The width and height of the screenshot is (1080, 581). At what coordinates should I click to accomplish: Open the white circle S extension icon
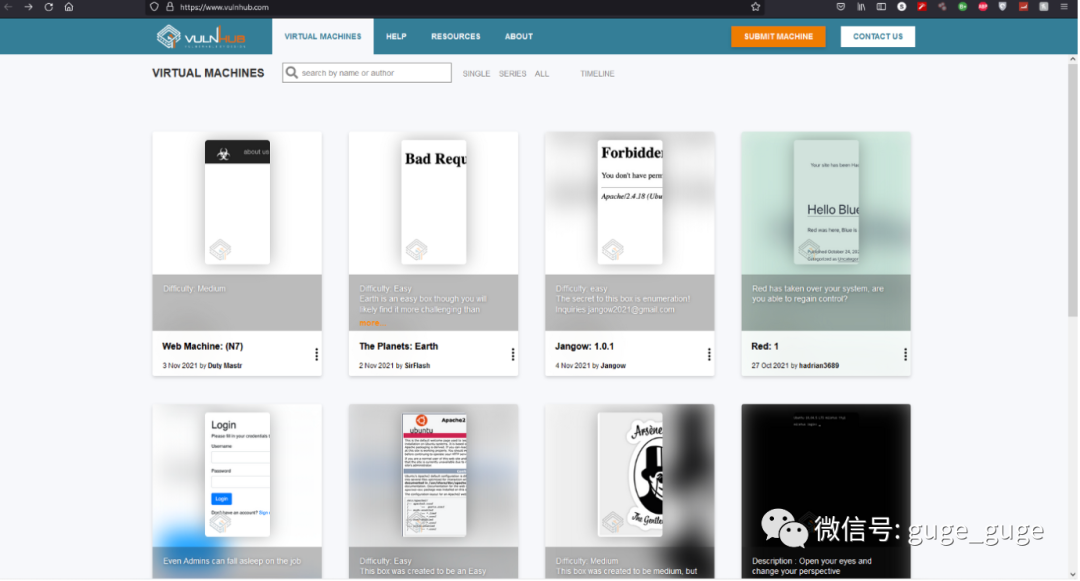click(902, 7)
